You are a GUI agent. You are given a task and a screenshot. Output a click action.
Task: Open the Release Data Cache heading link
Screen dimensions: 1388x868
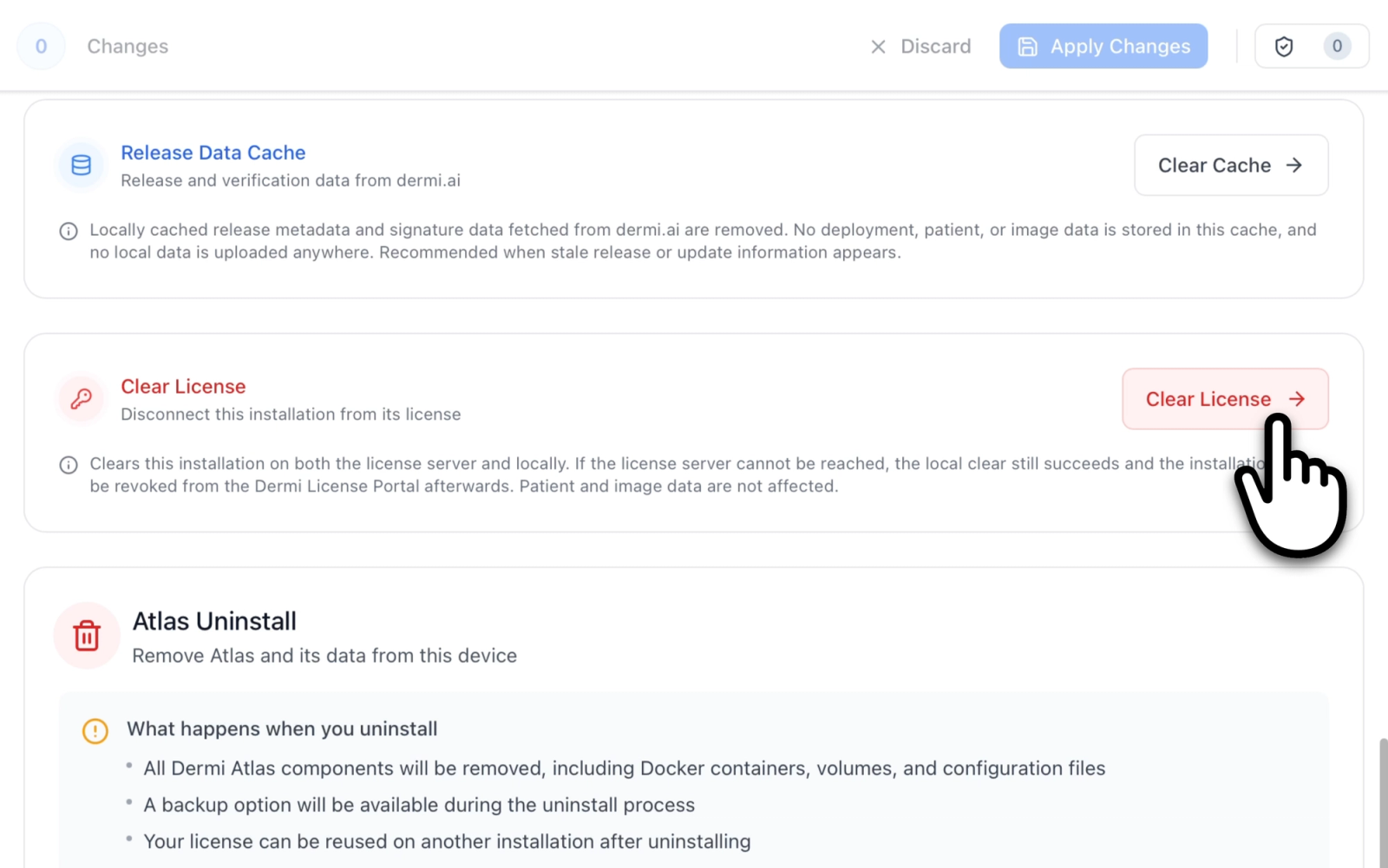[x=213, y=153]
